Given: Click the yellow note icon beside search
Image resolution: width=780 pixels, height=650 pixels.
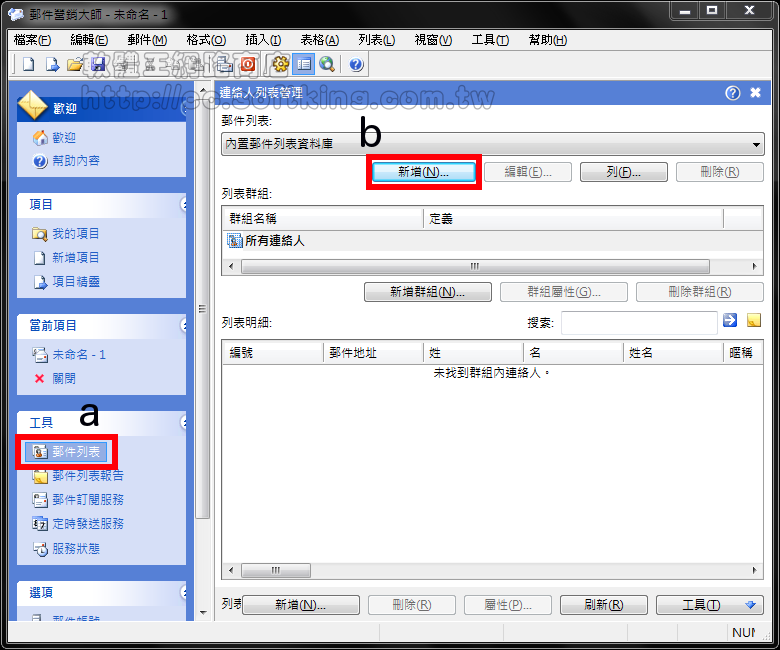Looking at the screenshot, I should point(754,321).
